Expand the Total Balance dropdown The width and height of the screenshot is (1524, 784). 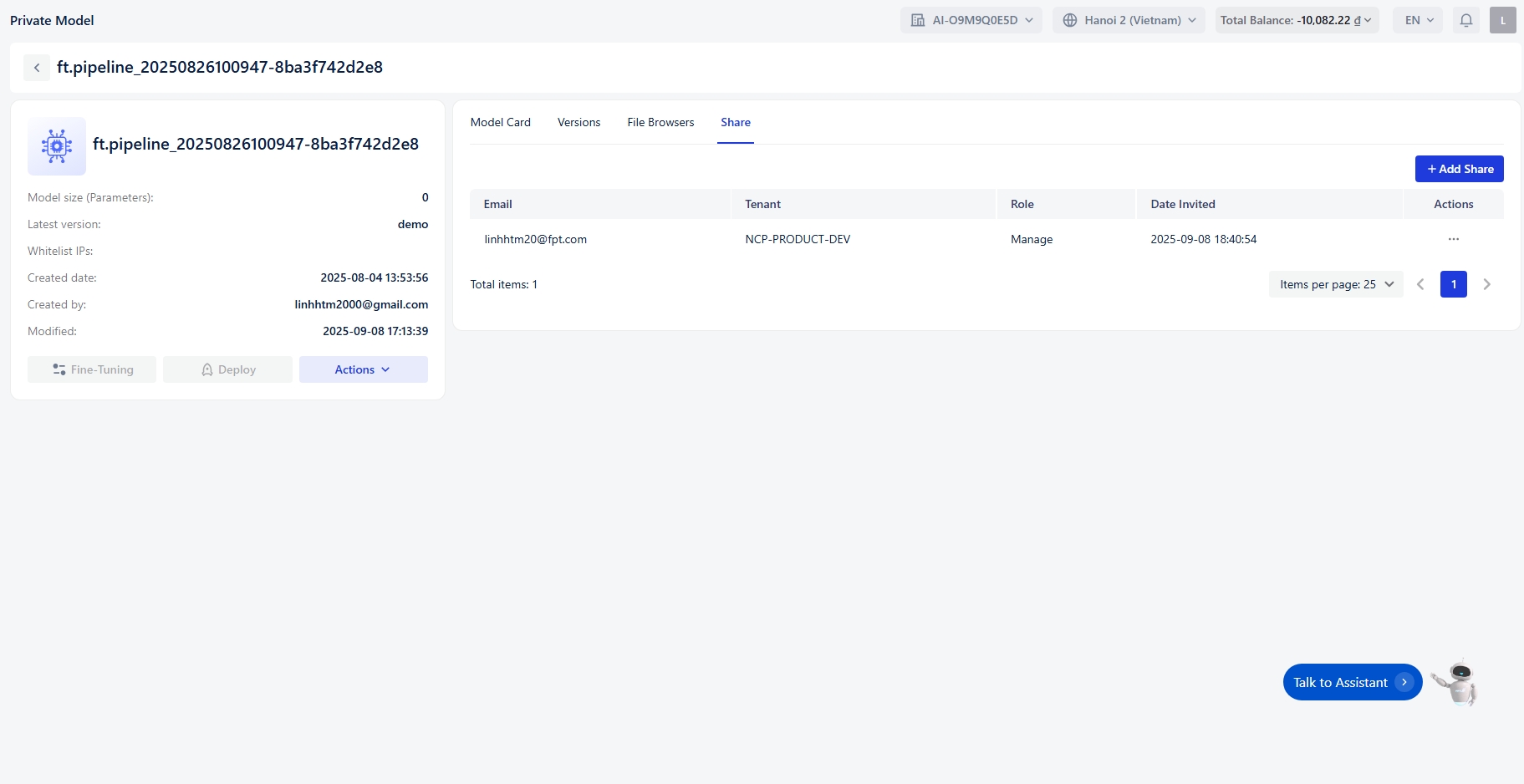pos(1296,20)
